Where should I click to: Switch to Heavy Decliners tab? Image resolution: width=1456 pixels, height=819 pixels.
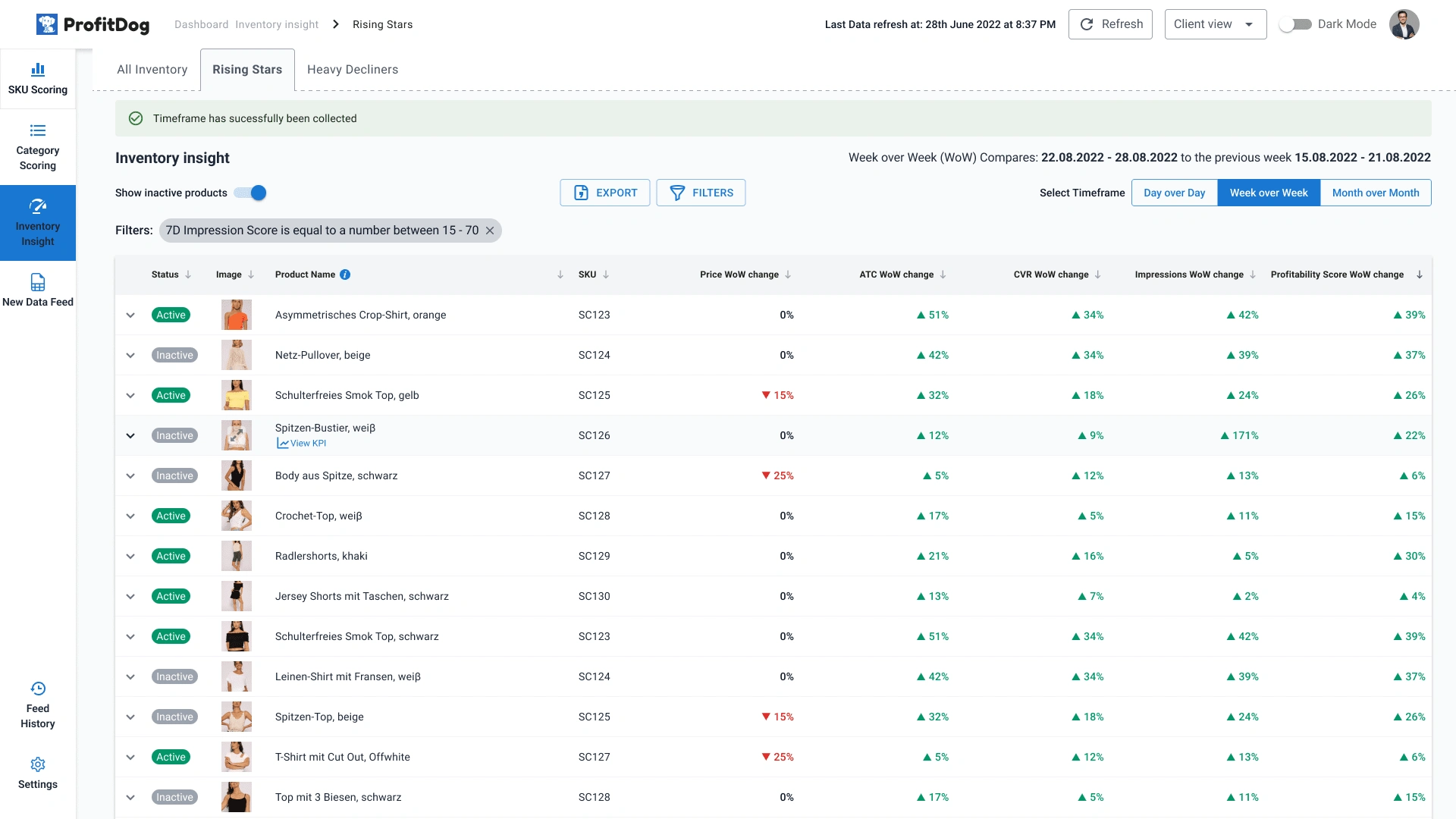click(x=353, y=69)
